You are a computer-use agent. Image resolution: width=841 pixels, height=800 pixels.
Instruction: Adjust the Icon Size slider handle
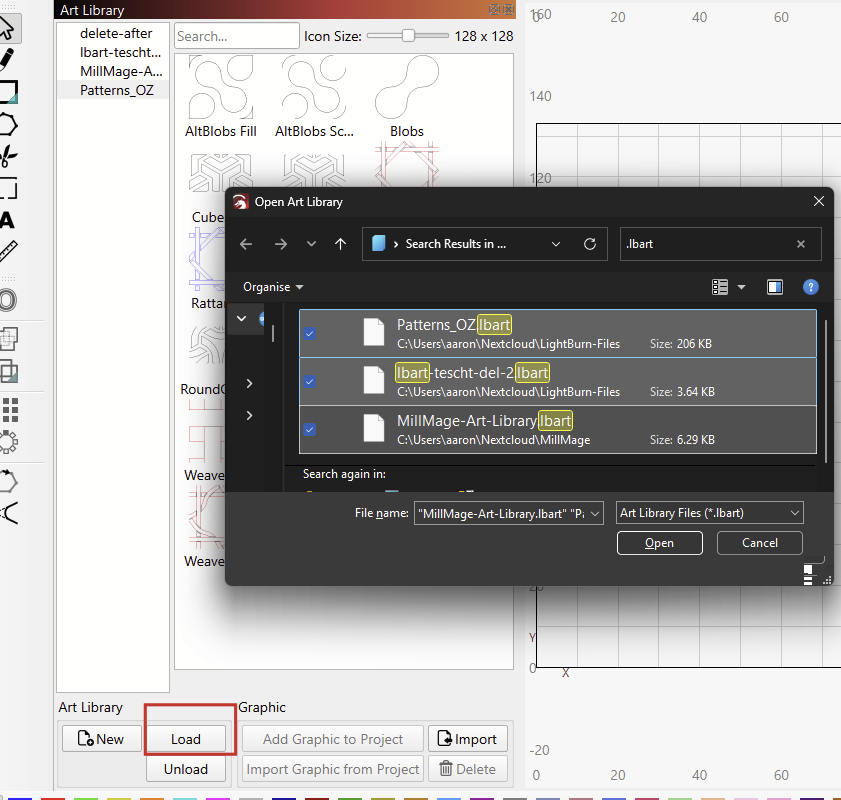click(408, 36)
